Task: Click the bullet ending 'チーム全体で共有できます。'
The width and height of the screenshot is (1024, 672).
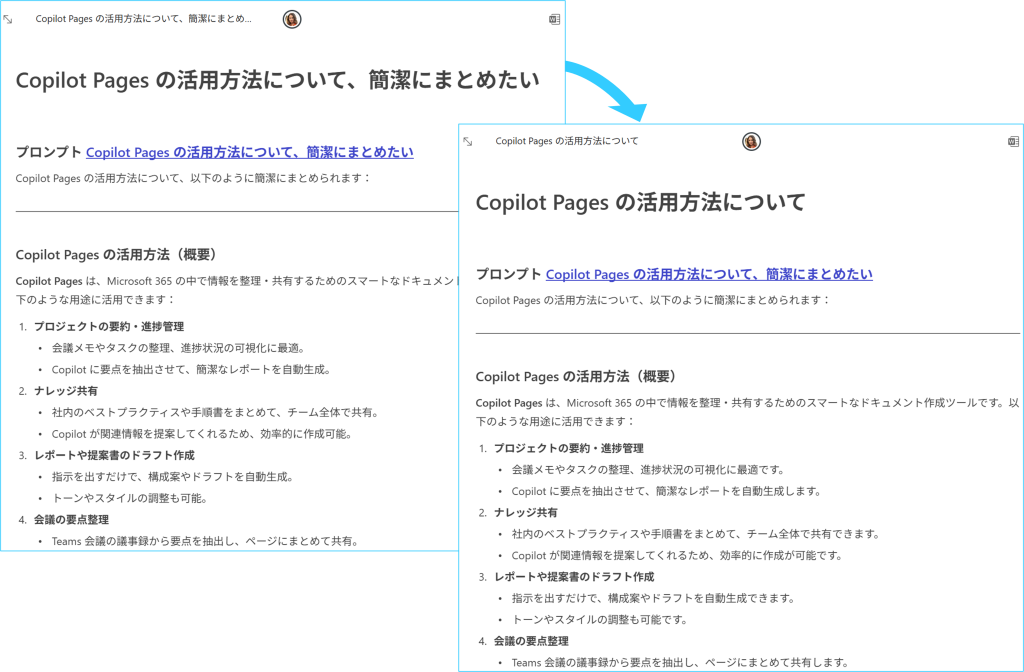Action: click(x=696, y=534)
